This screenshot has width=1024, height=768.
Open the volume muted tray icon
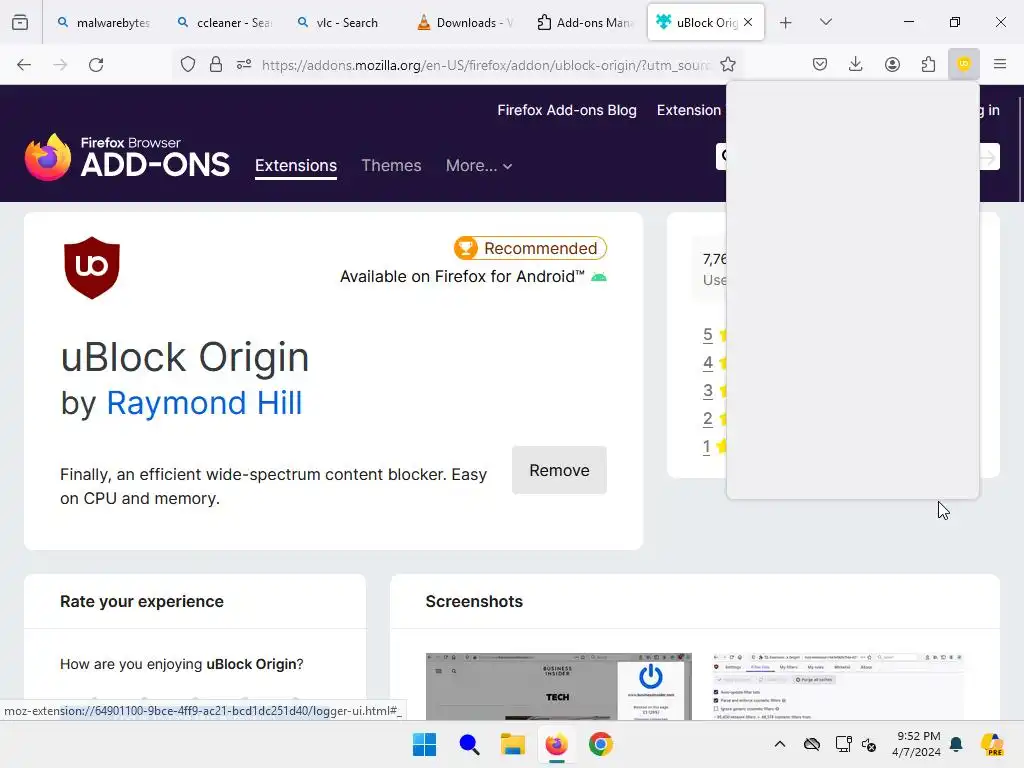[869, 744]
